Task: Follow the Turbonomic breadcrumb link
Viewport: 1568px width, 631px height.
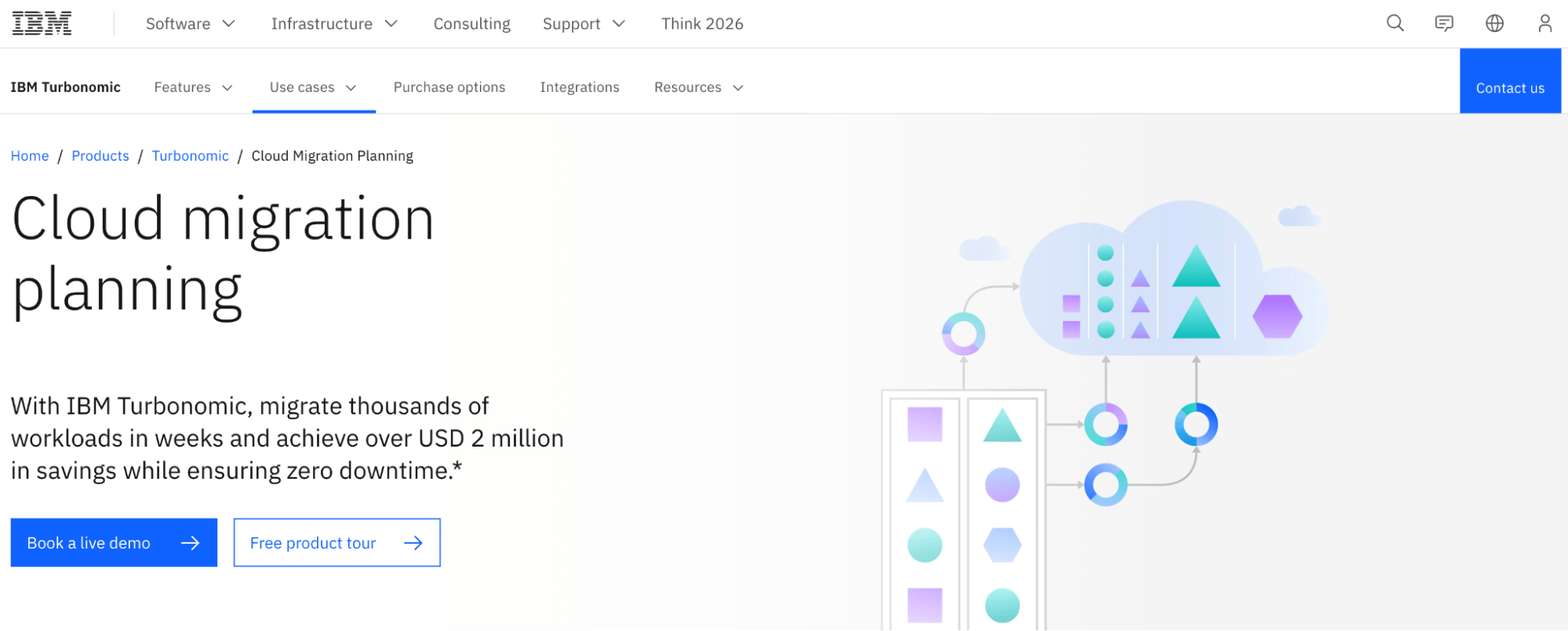Action: (x=191, y=155)
